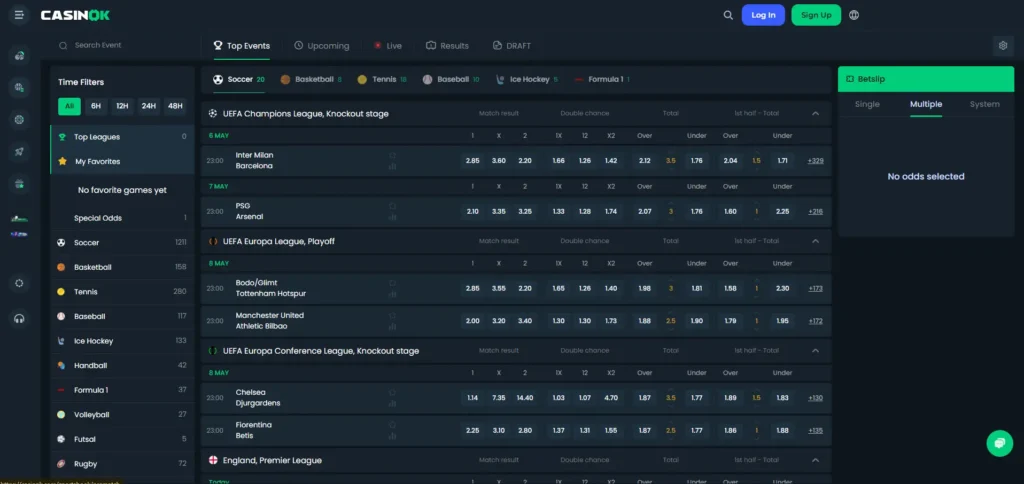
Task: Favorite the Chelsea vs Djurgardens match
Action: click(x=392, y=393)
